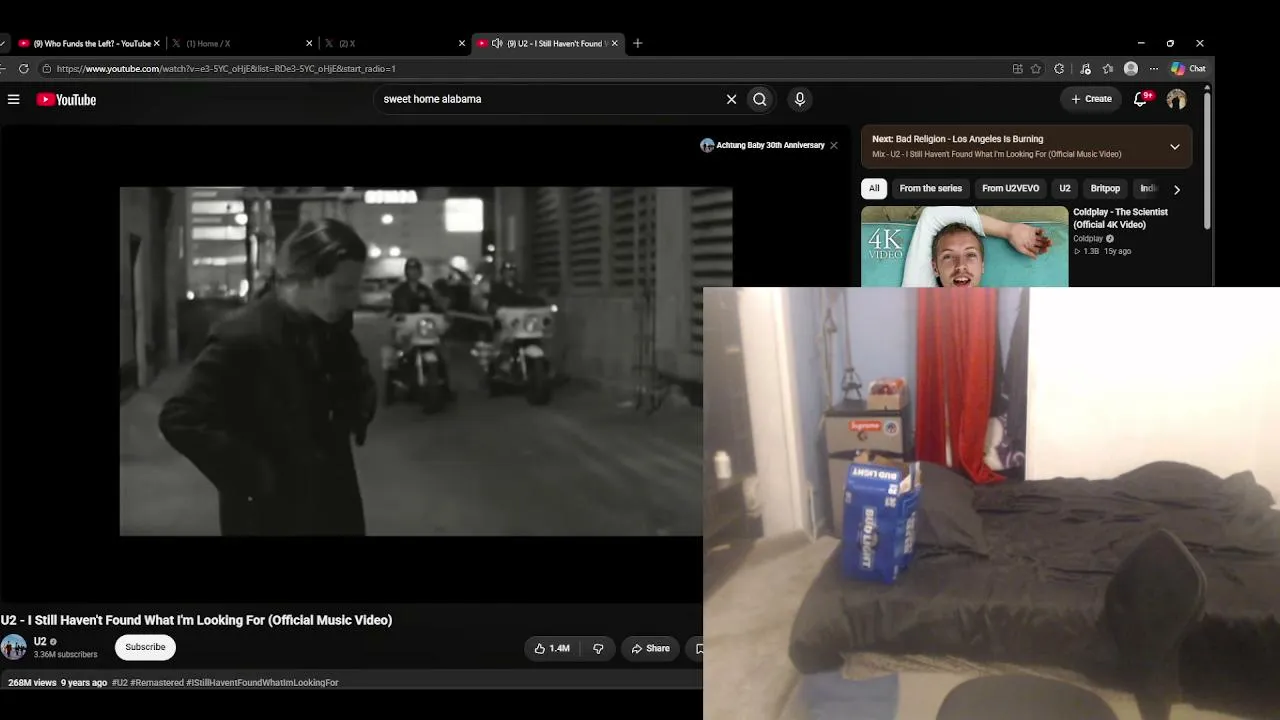This screenshot has width=1280, height=720.
Task: Click the browser address bar URL
Action: click(226, 69)
